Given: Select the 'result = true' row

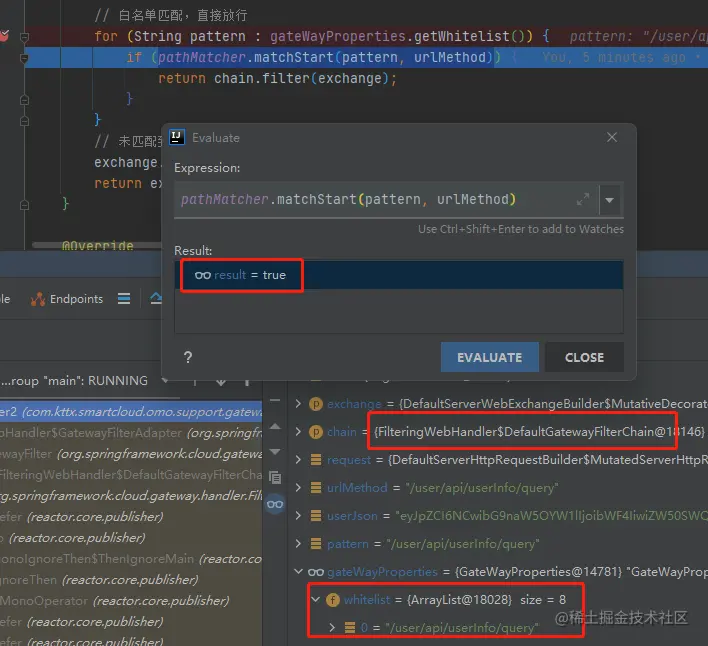Looking at the screenshot, I should click(x=399, y=275).
